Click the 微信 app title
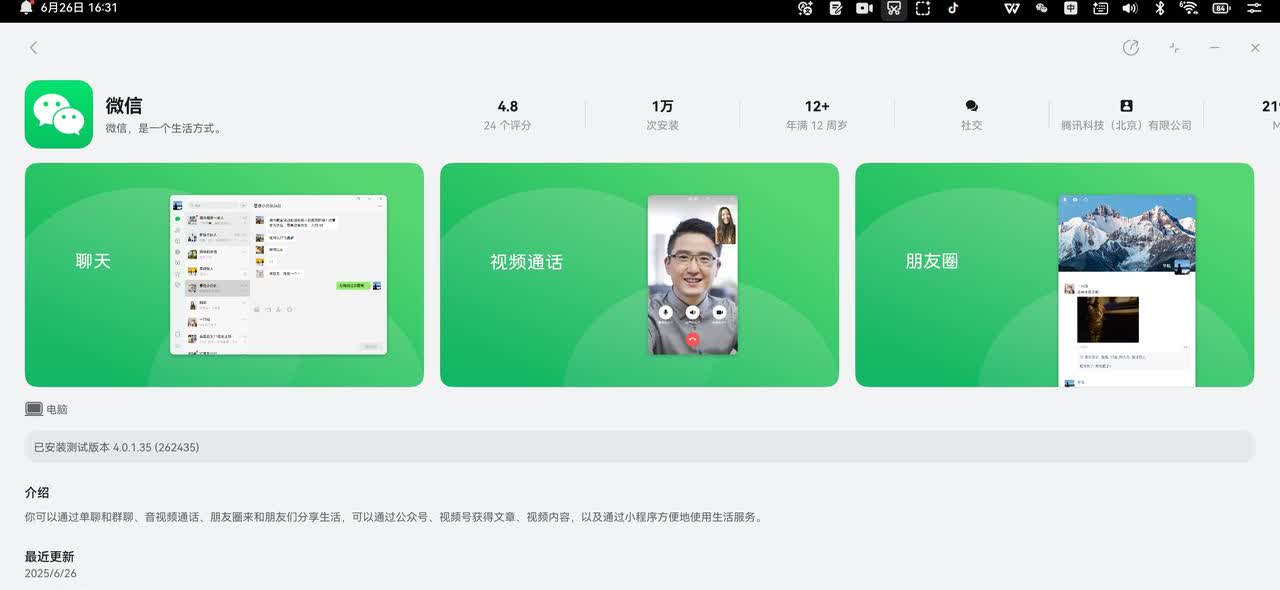This screenshot has width=1280, height=590. (x=124, y=105)
